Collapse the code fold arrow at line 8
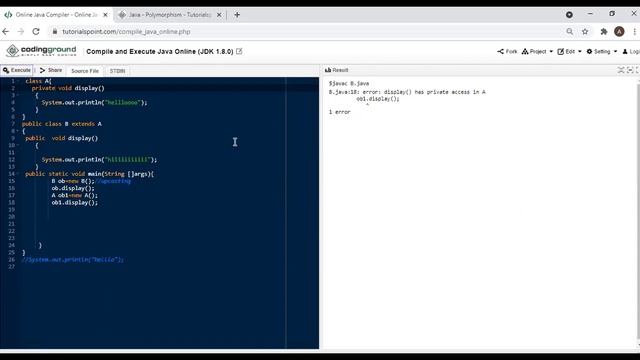 (x=18, y=131)
